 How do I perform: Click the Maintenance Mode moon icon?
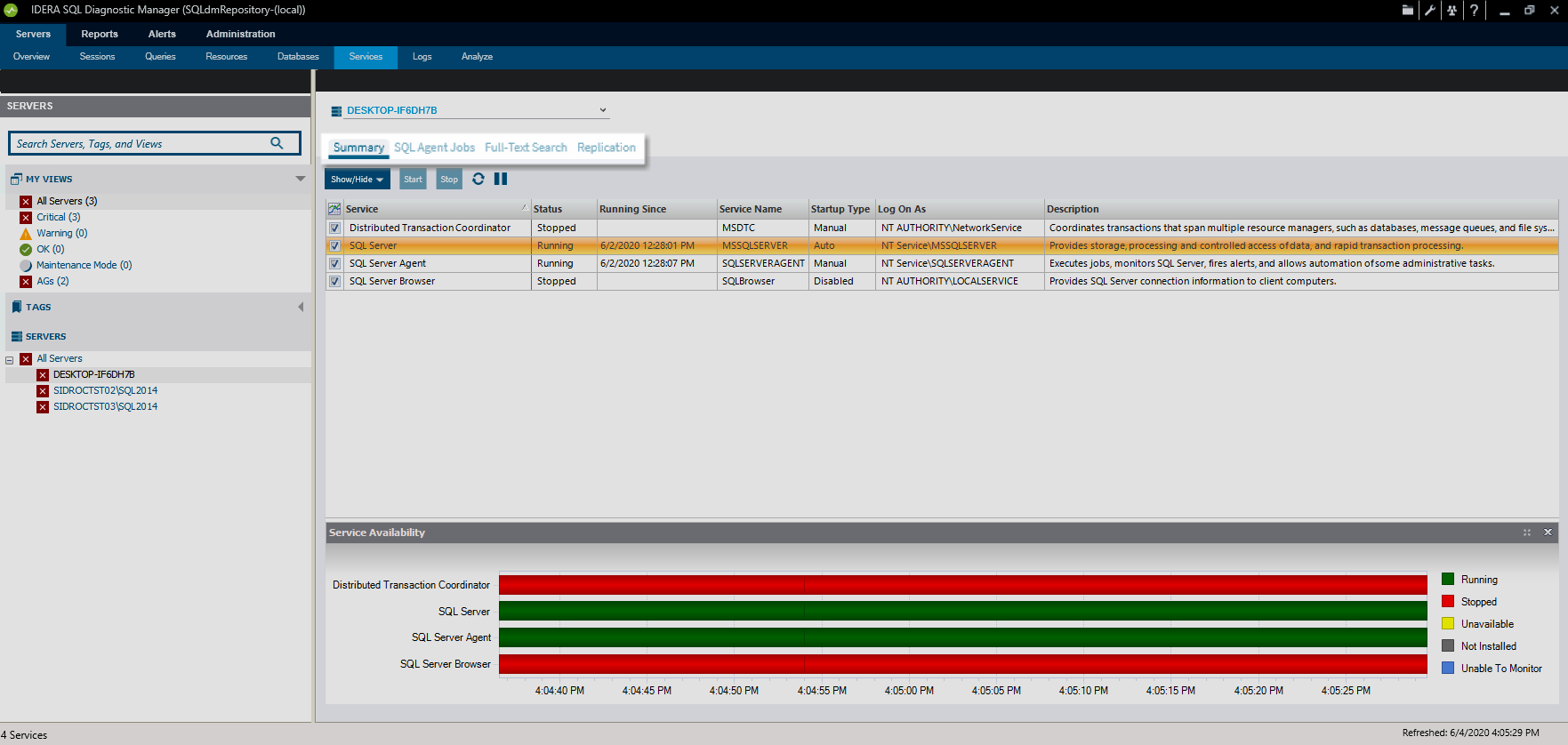(26, 266)
